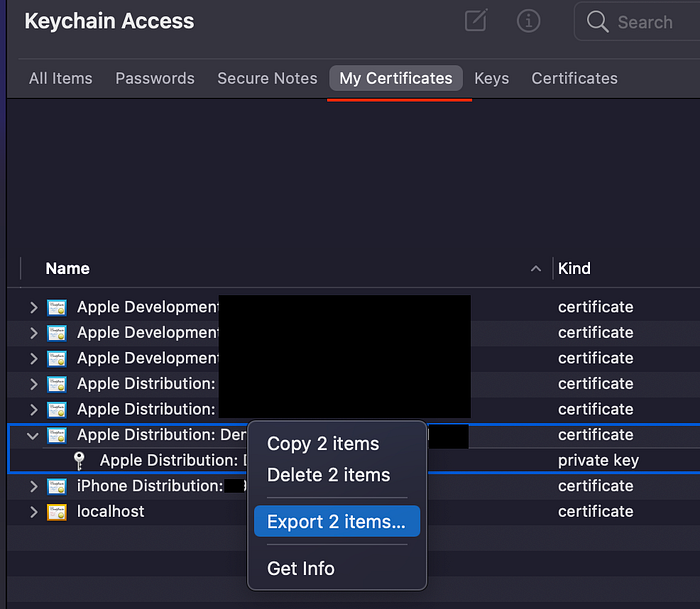Focus the Search field
700x609 pixels.
(x=638, y=21)
